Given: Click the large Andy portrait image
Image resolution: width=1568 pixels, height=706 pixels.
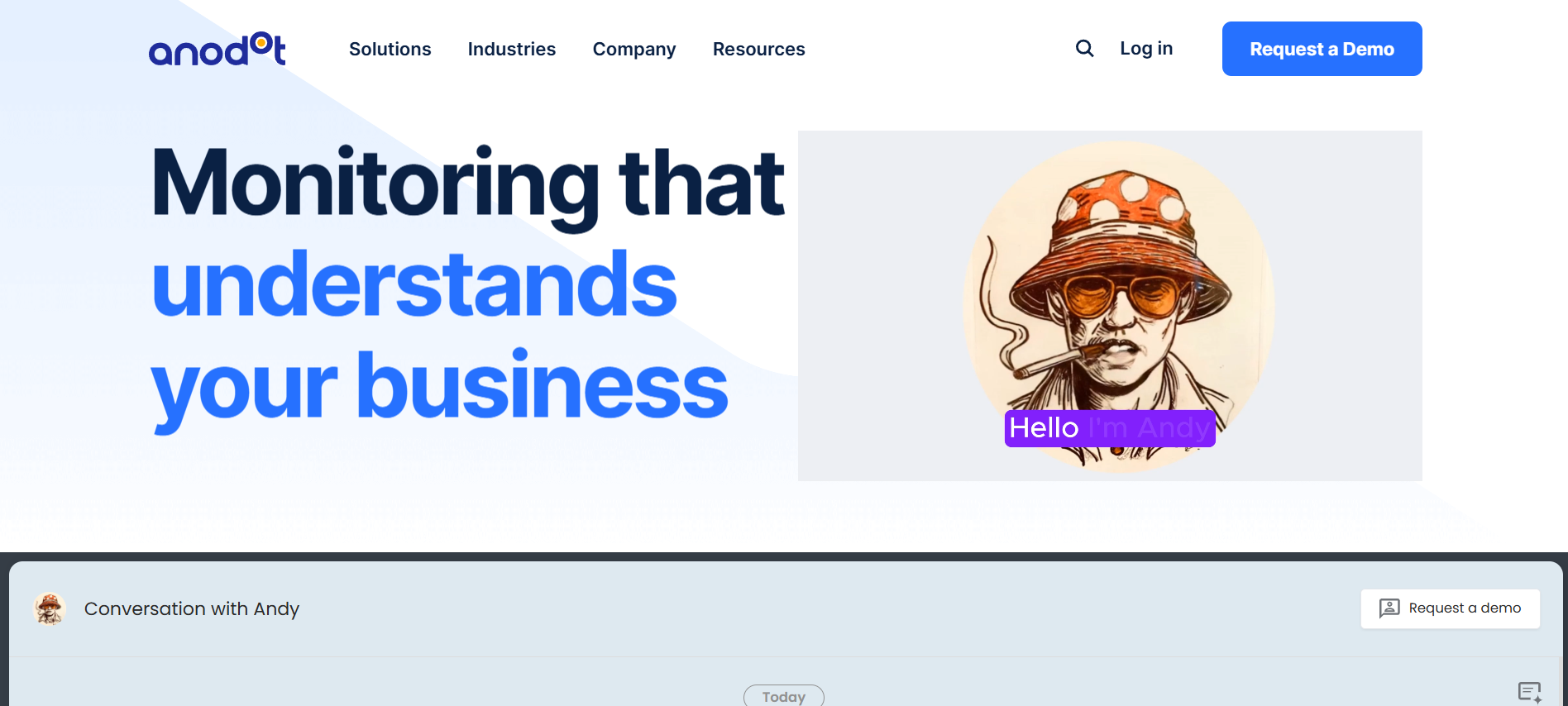Looking at the screenshot, I should pyautogui.click(x=1118, y=306).
